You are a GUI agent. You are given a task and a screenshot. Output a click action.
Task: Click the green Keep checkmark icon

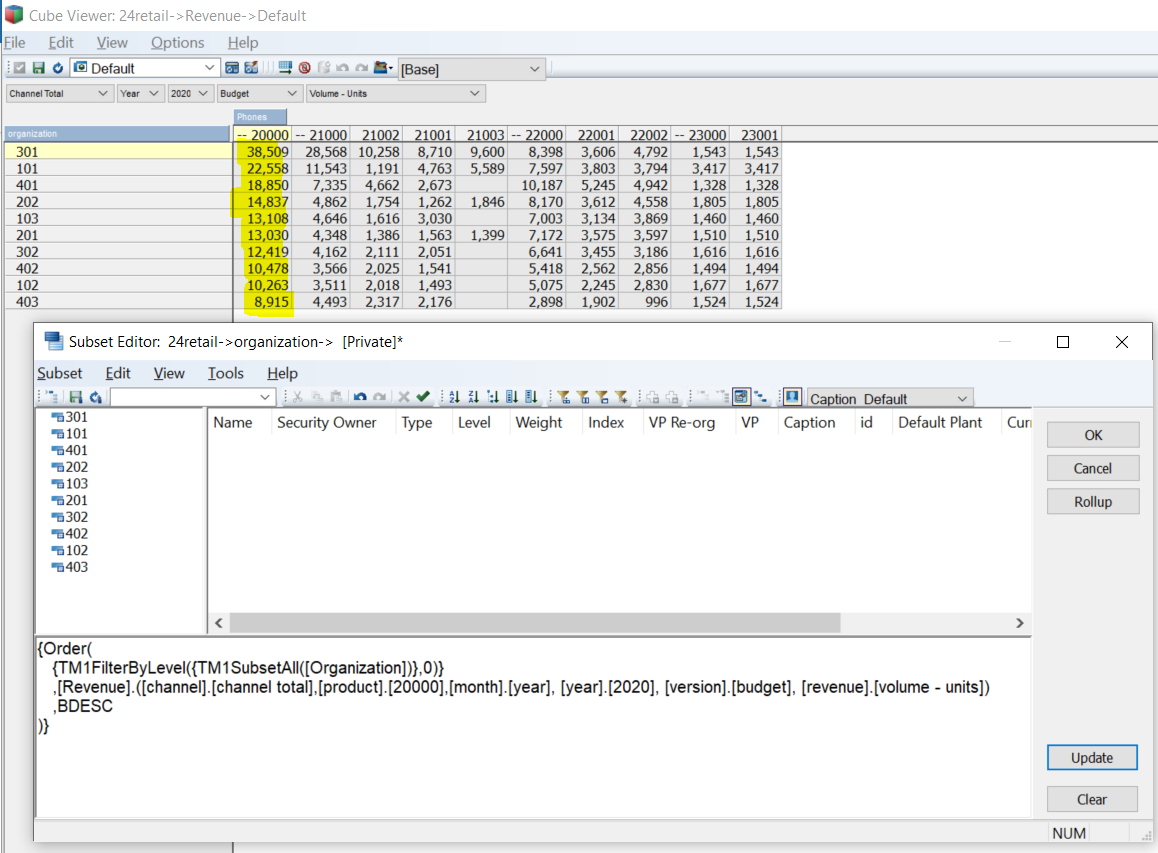coord(423,397)
